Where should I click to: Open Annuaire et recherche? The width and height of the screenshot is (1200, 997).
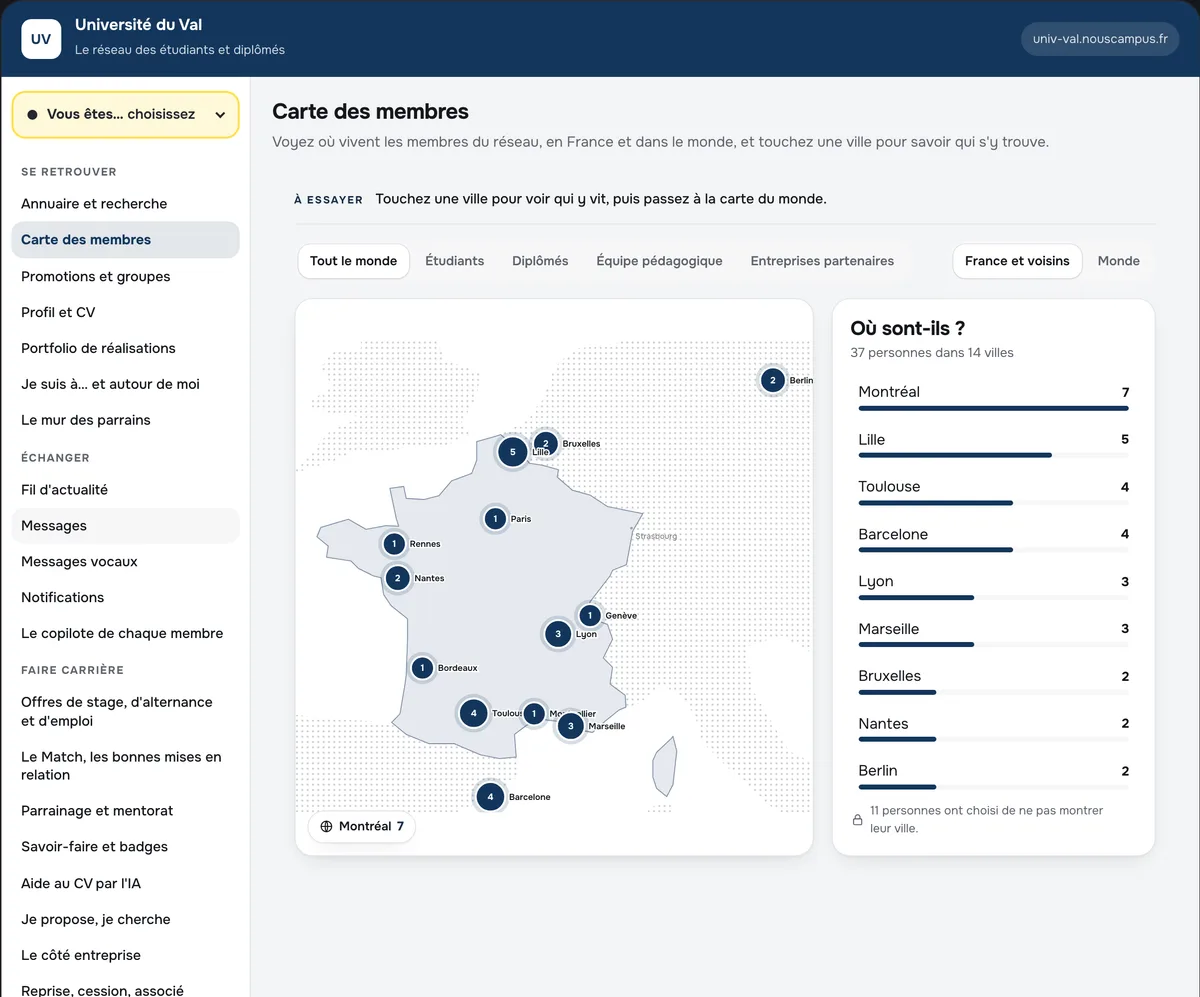pyautogui.click(x=125, y=203)
